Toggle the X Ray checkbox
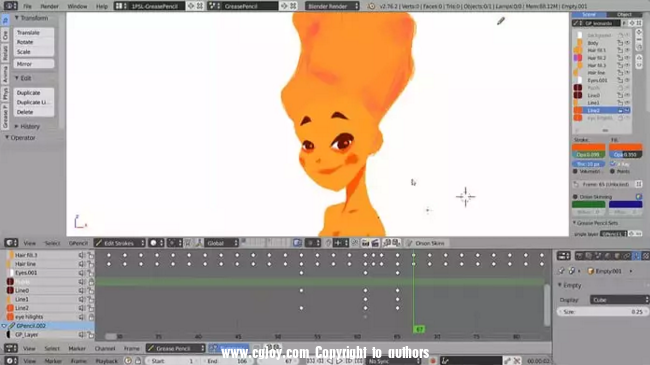 [613, 164]
